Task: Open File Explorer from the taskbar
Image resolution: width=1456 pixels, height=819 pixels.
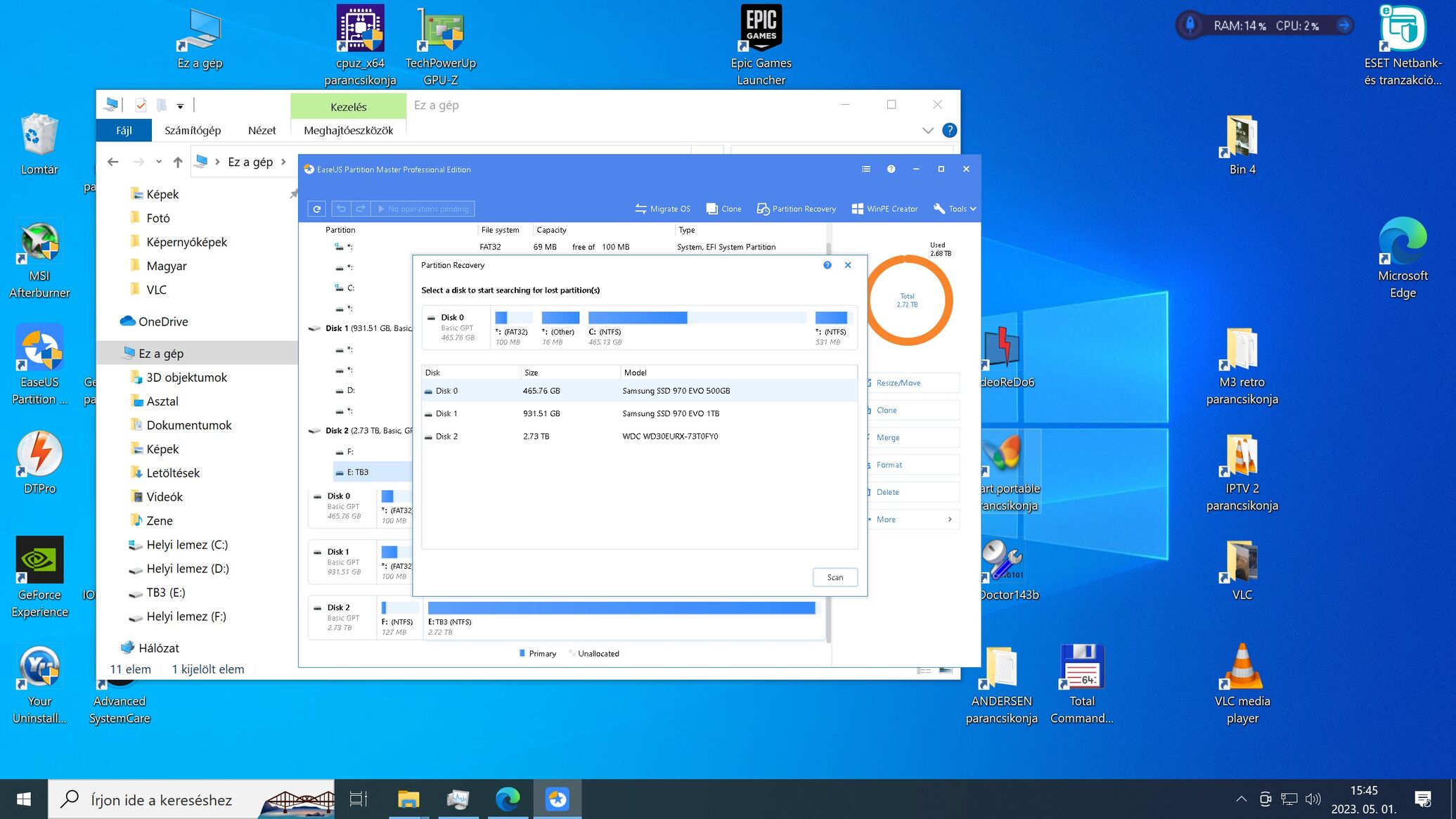Action: pyautogui.click(x=408, y=799)
